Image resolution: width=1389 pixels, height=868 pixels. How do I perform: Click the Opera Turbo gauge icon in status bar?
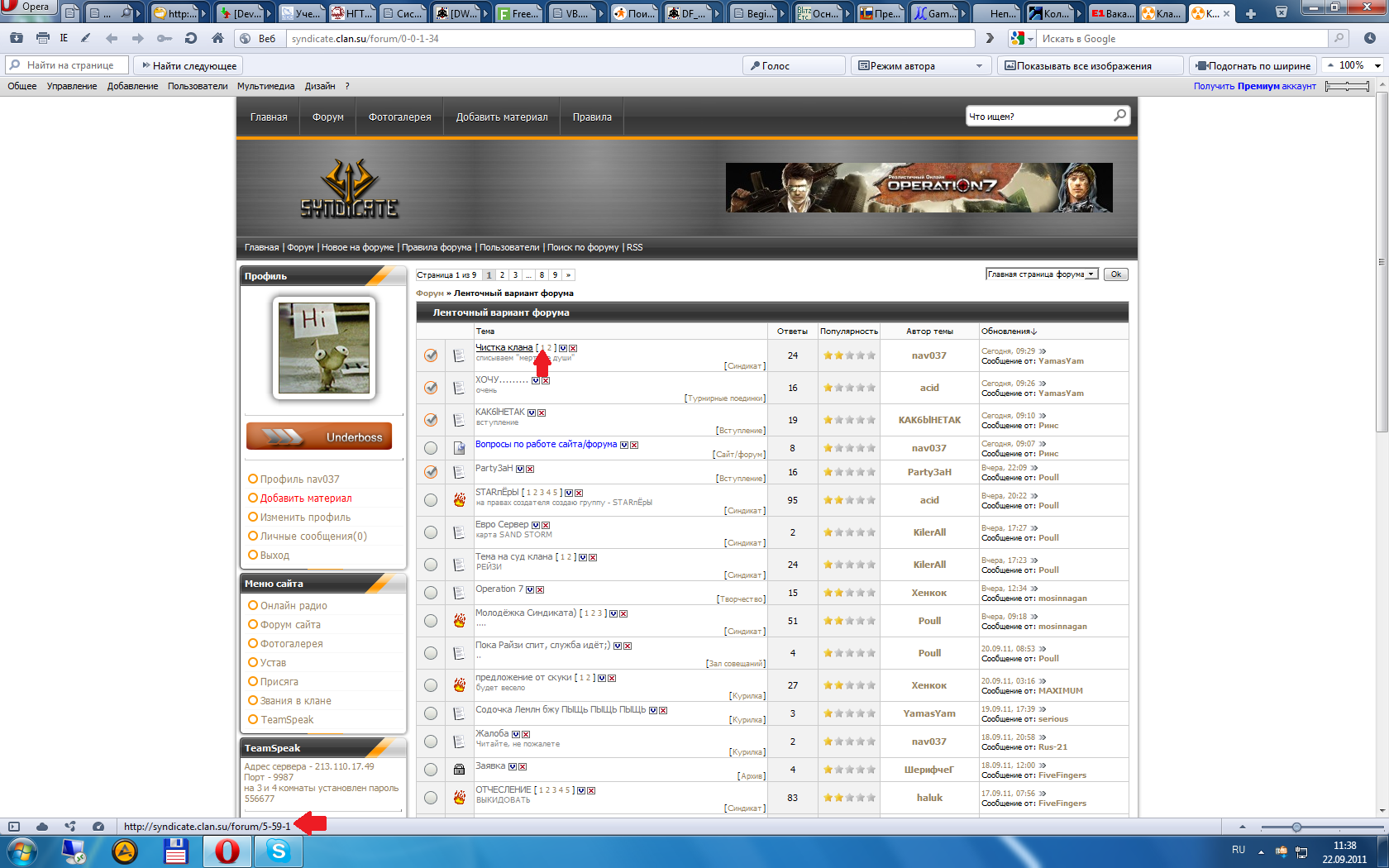98,826
